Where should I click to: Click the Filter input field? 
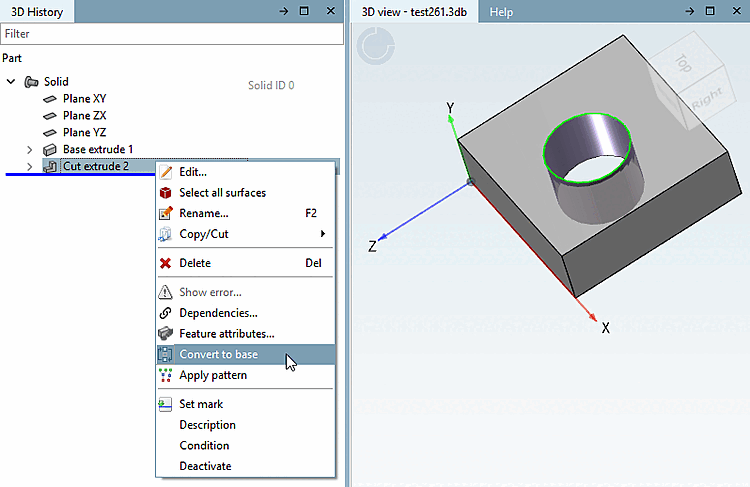pos(172,34)
